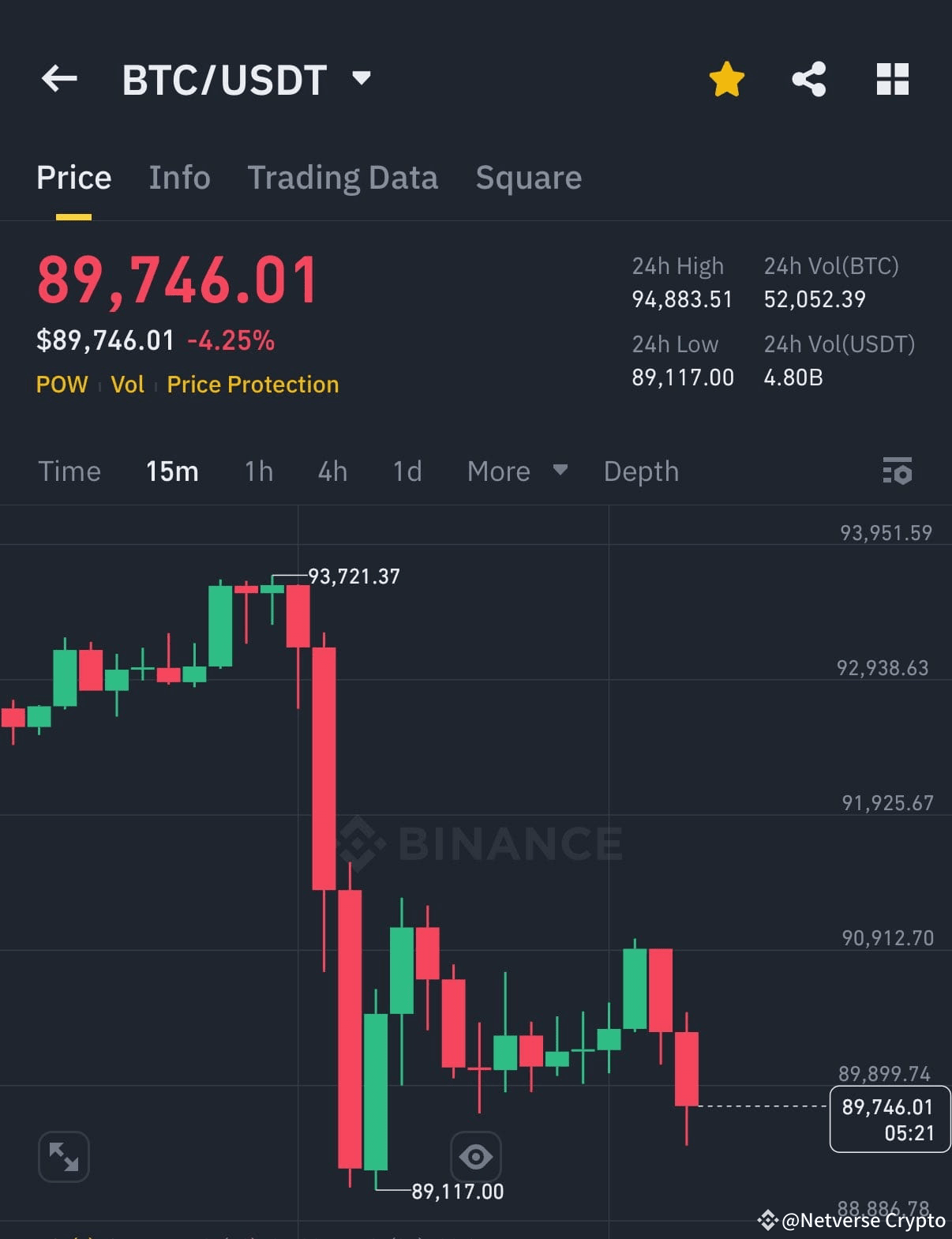
Task: Toggle the Vol overlay on the chart
Action: [128, 385]
